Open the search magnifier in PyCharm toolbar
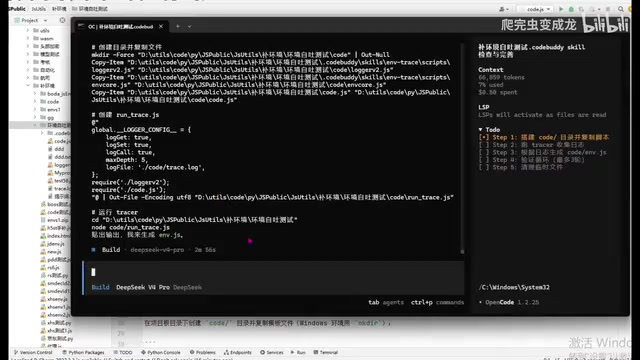The height and width of the screenshot is (360, 640). [621, 9]
